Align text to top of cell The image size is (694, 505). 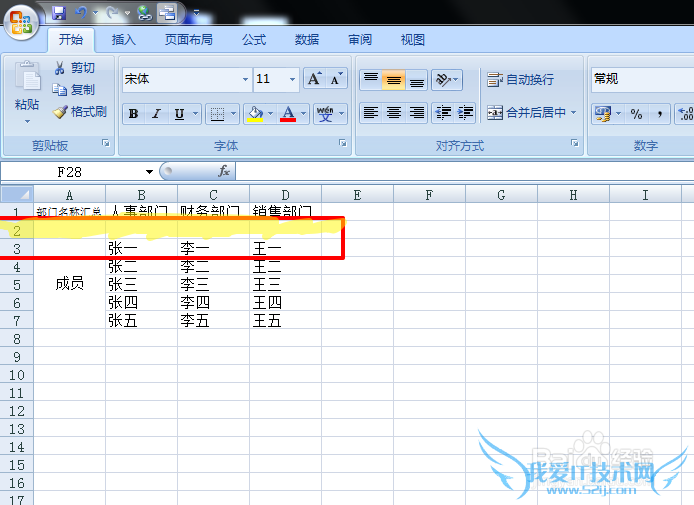coord(370,80)
